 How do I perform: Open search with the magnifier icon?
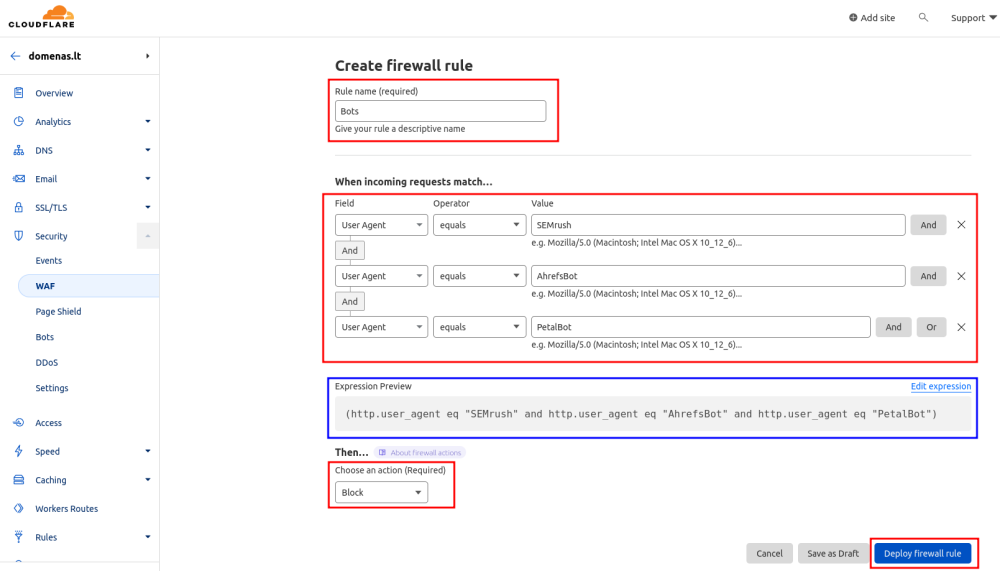[923, 17]
